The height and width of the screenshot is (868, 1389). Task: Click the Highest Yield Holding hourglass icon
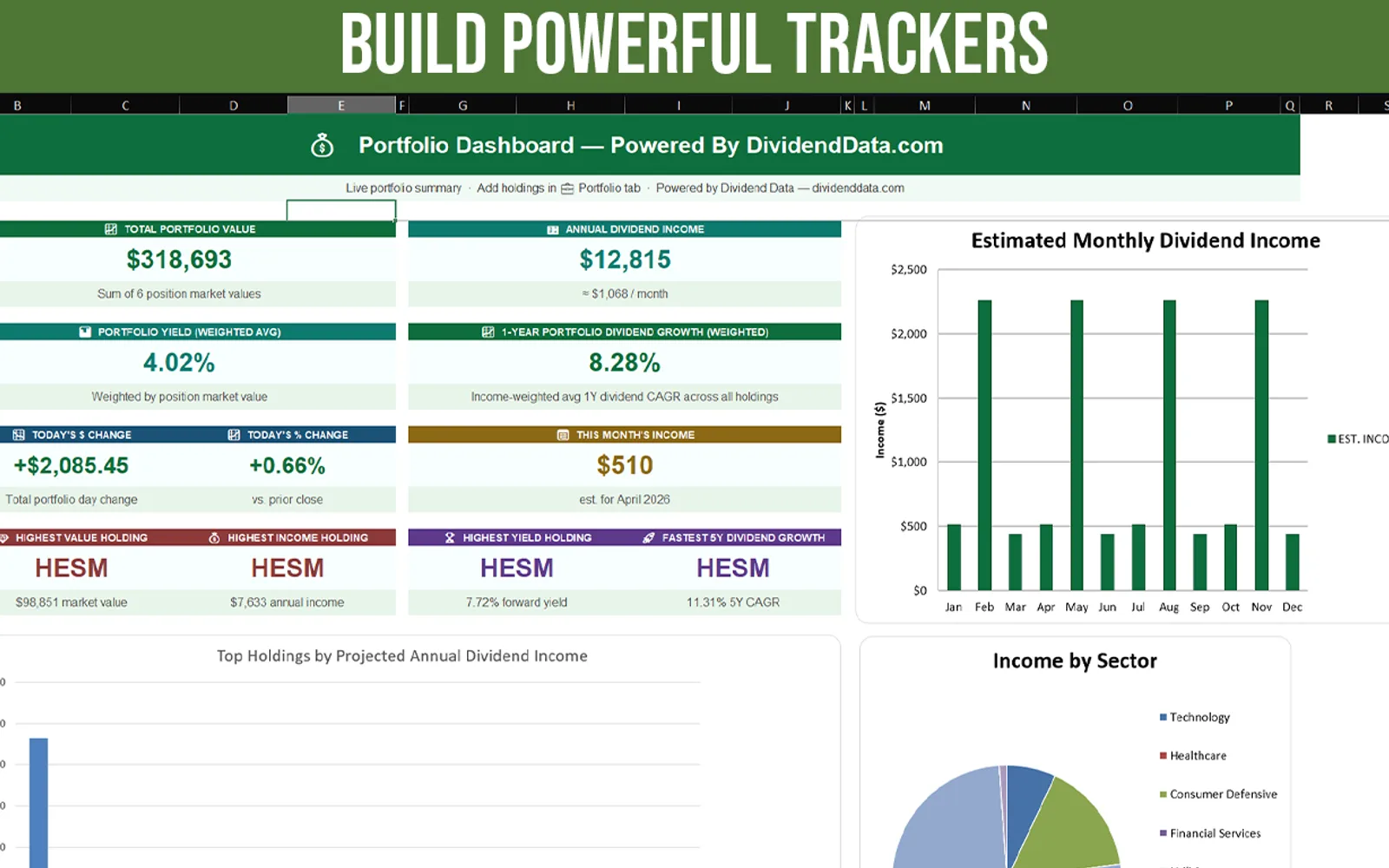click(x=450, y=538)
